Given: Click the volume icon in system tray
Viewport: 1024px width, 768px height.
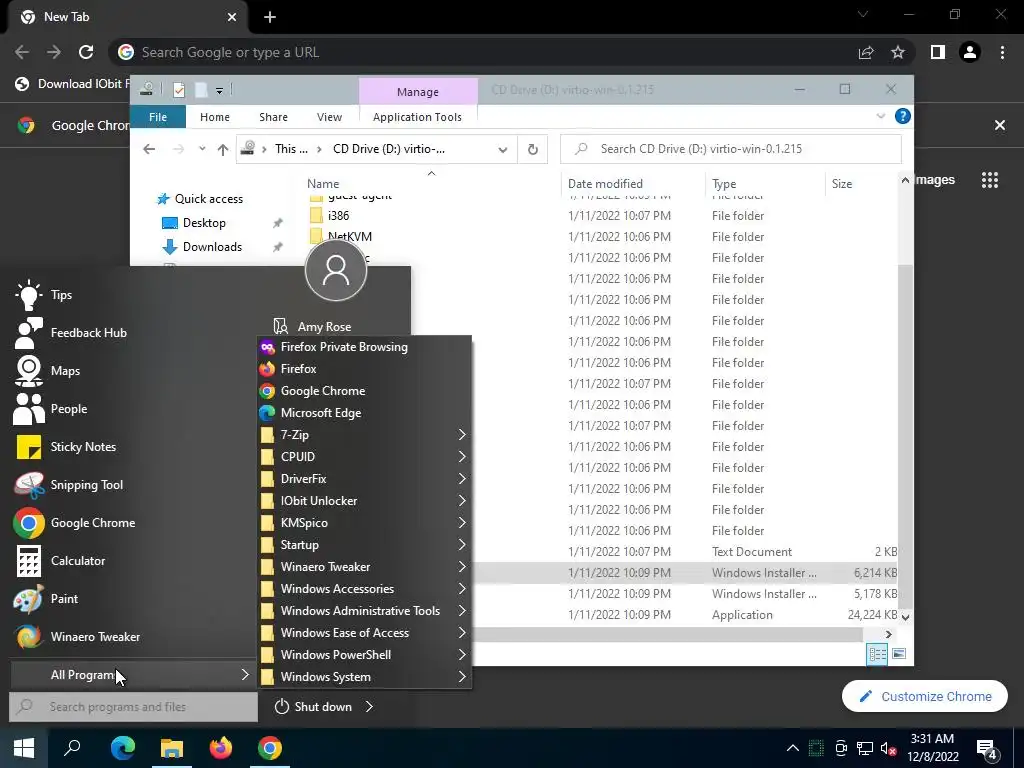Looking at the screenshot, I should [888, 748].
